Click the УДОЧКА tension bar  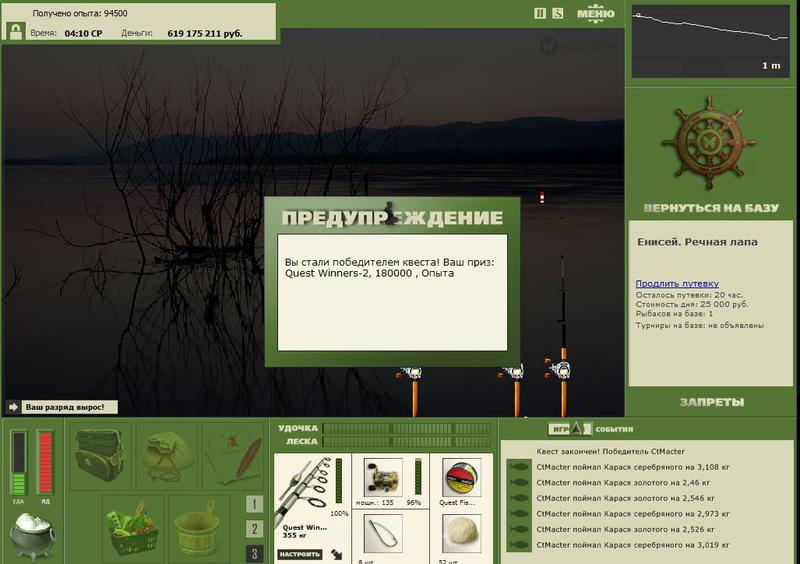click(407, 428)
